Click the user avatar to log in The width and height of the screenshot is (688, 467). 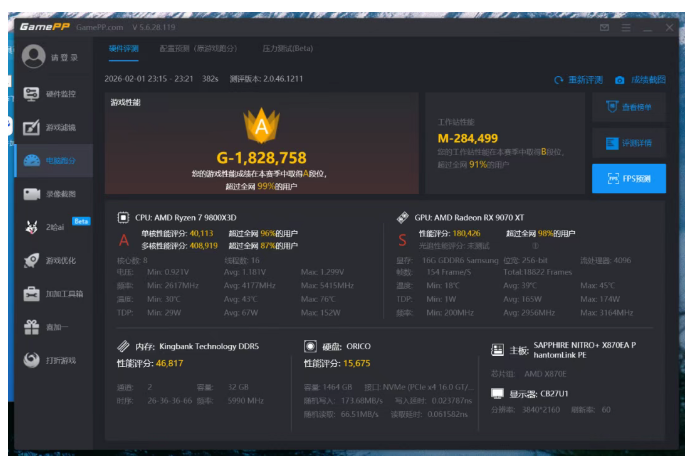pos(34,57)
